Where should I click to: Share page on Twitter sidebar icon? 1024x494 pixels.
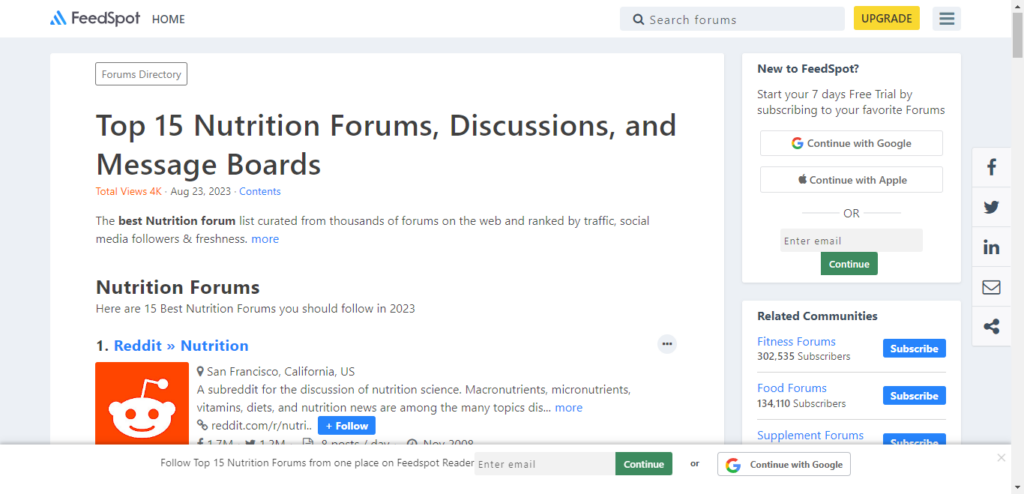[x=991, y=207]
